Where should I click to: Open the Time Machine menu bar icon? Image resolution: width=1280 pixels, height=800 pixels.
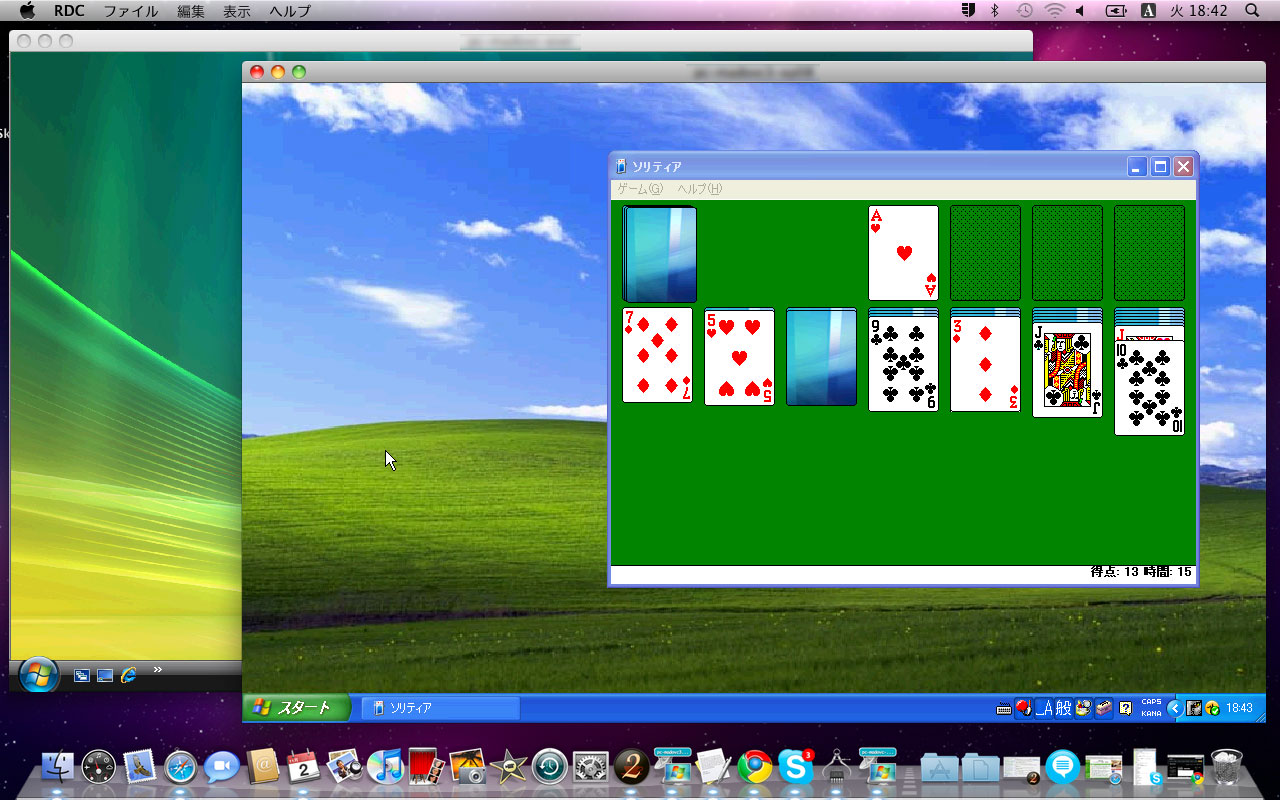(x=1025, y=11)
